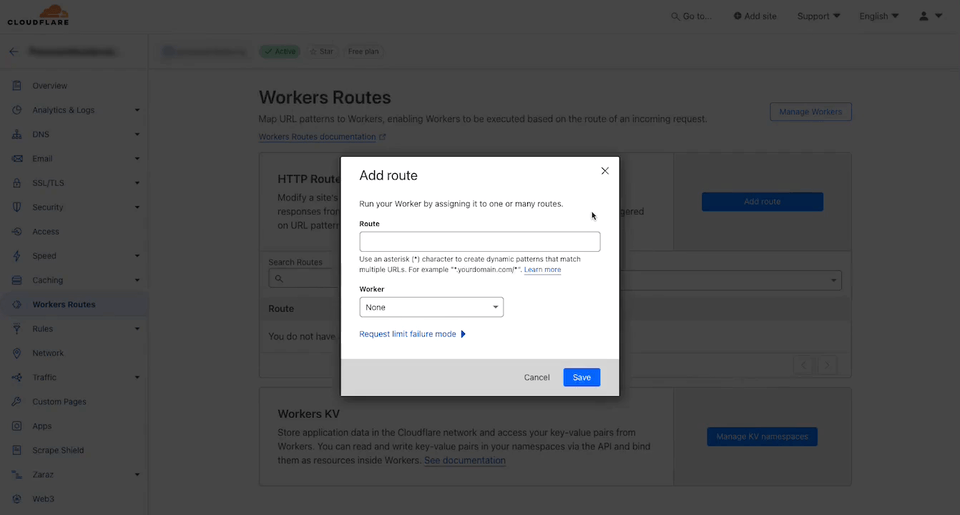The height and width of the screenshot is (515, 960).
Task: Click the Access sidebar icon
Action: tap(17, 231)
